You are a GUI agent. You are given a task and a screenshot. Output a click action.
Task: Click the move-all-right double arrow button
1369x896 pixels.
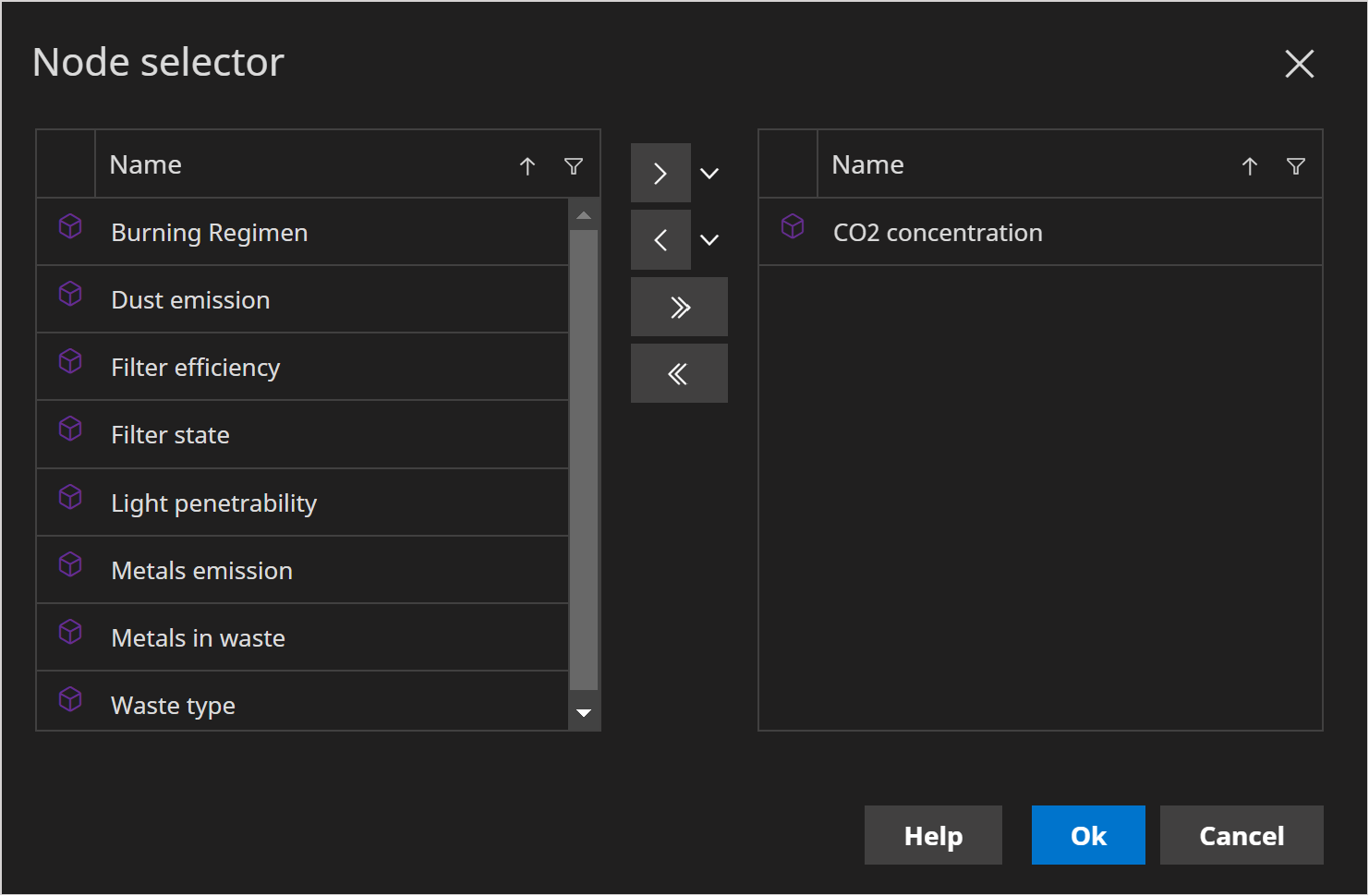[x=679, y=306]
